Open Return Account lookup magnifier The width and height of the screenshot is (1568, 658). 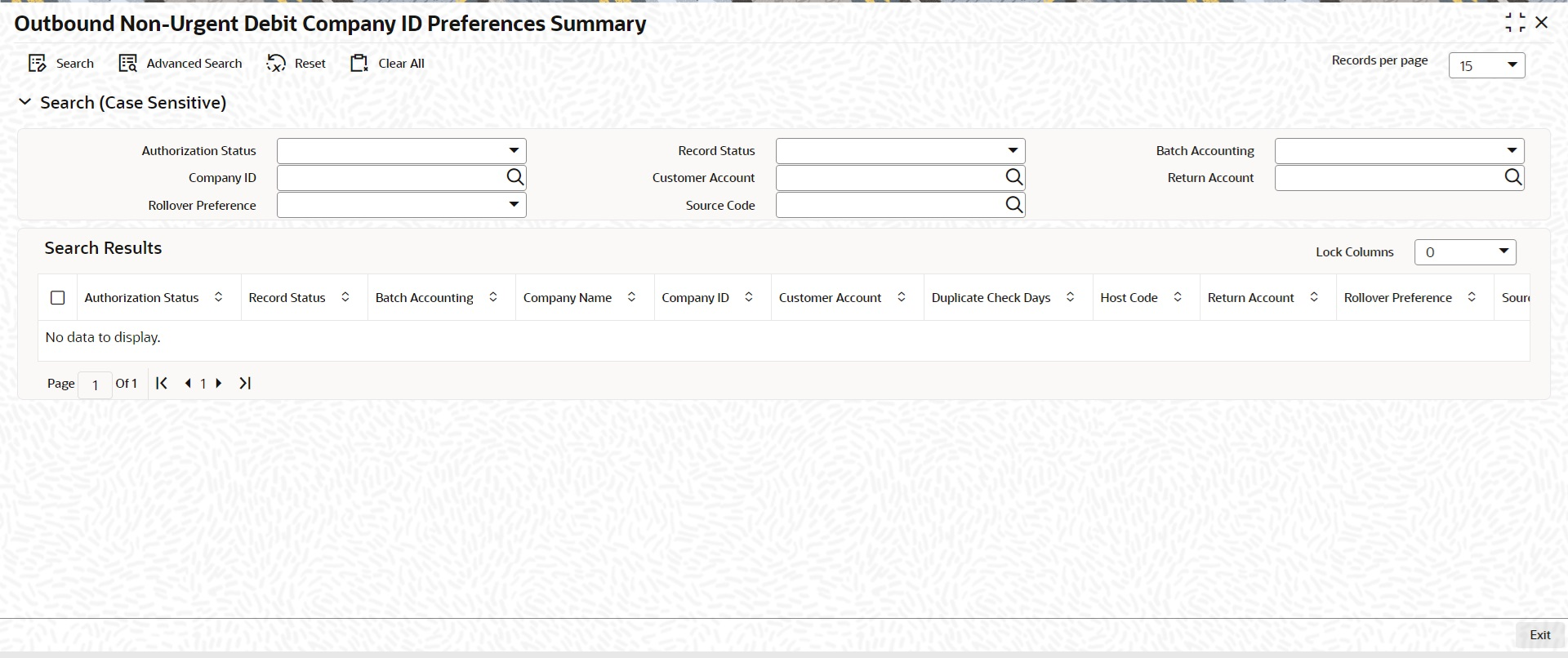(1512, 177)
